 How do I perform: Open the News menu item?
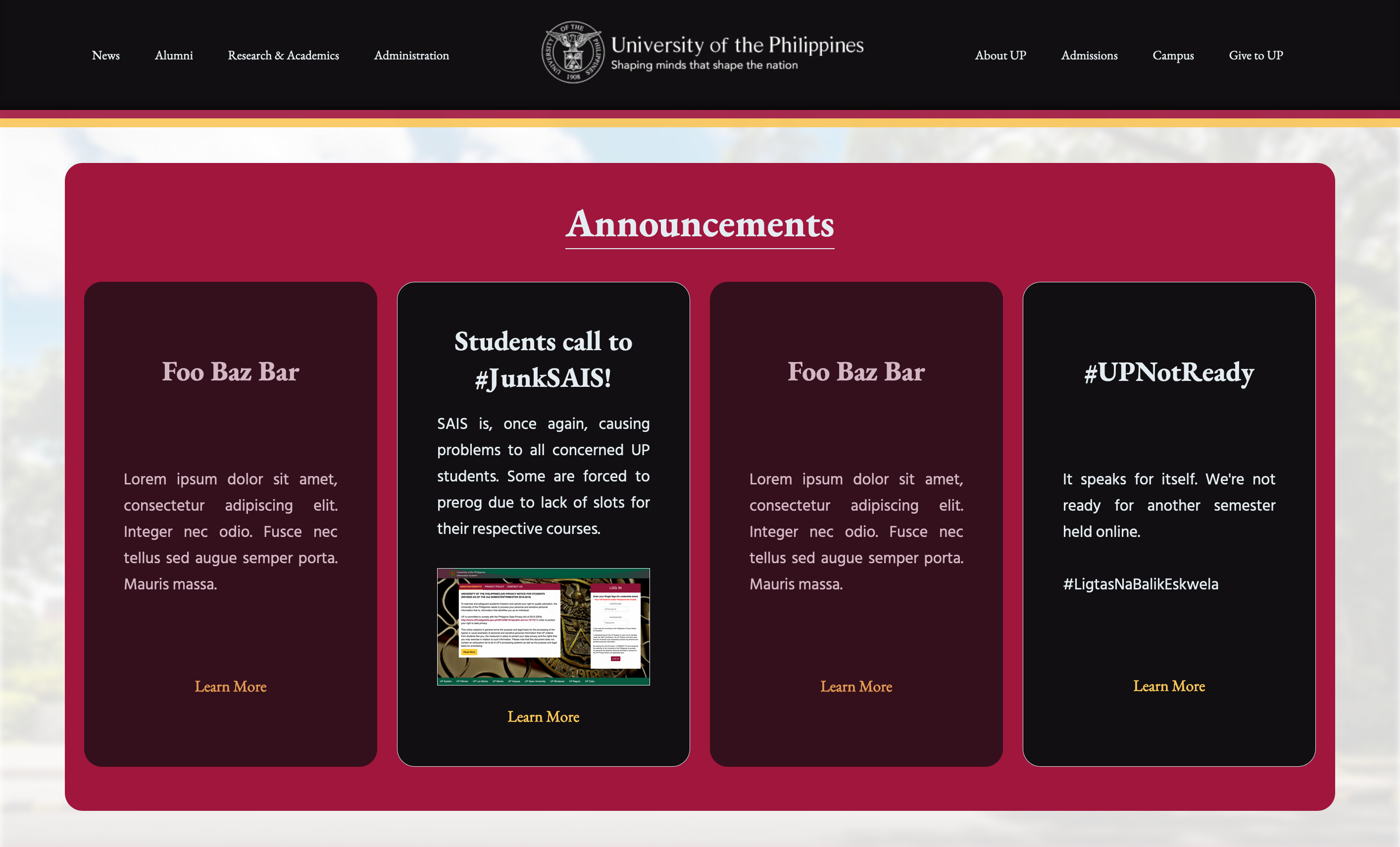coord(105,55)
